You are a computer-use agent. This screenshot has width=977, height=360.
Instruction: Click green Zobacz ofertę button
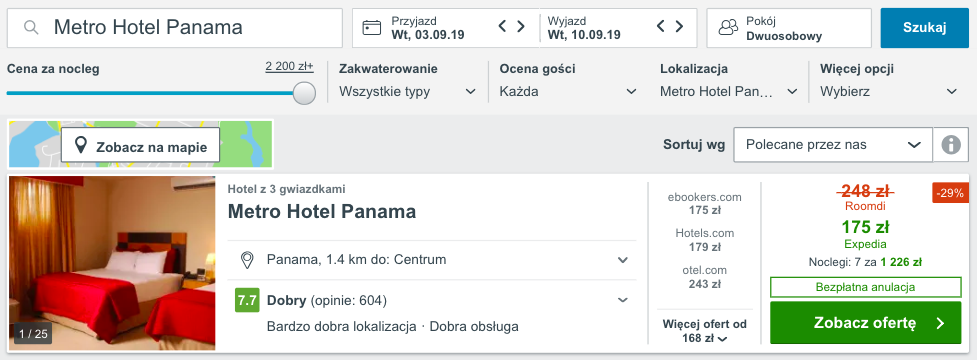tap(865, 323)
